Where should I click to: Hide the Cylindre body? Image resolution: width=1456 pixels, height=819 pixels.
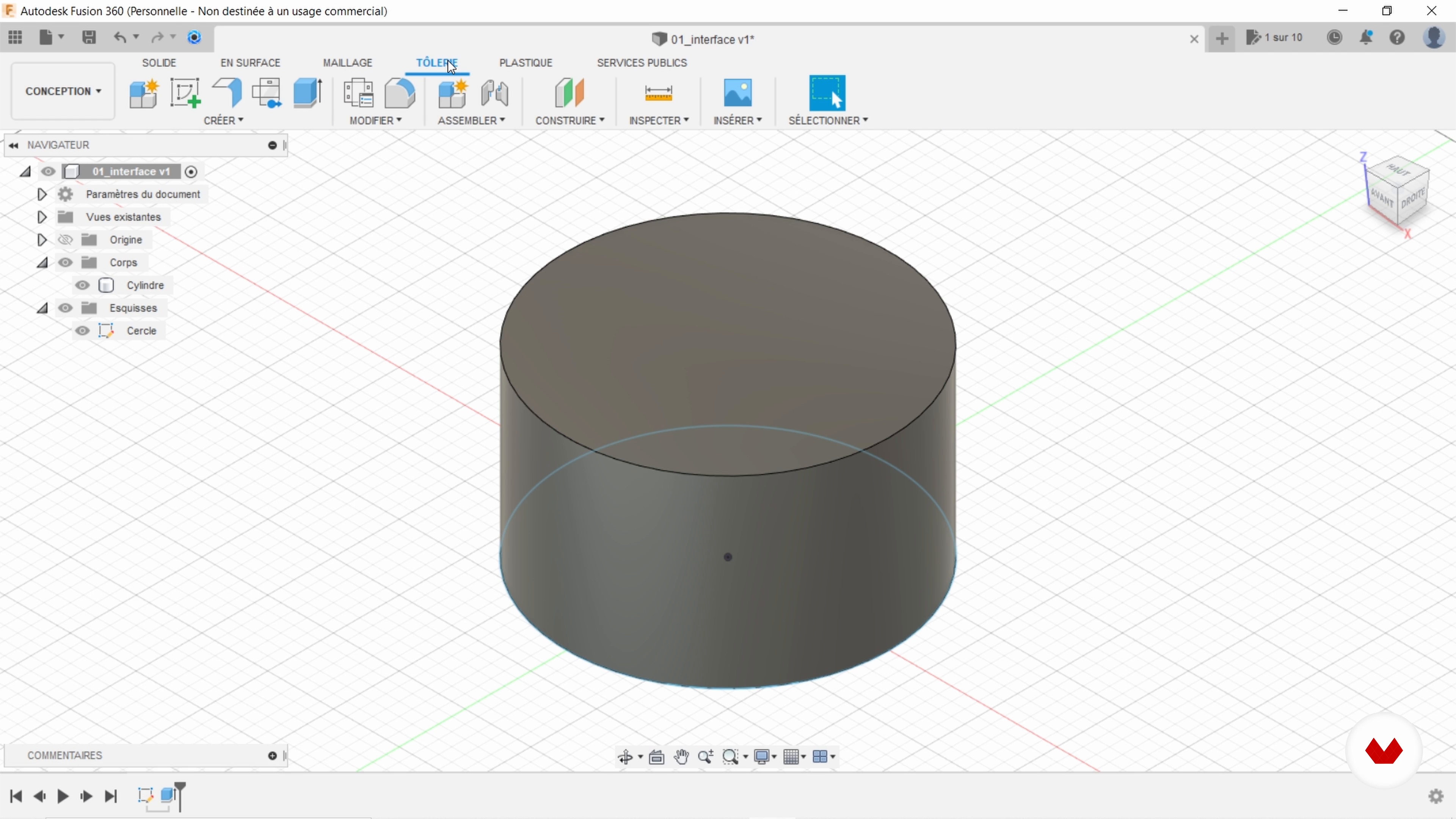pos(83,286)
